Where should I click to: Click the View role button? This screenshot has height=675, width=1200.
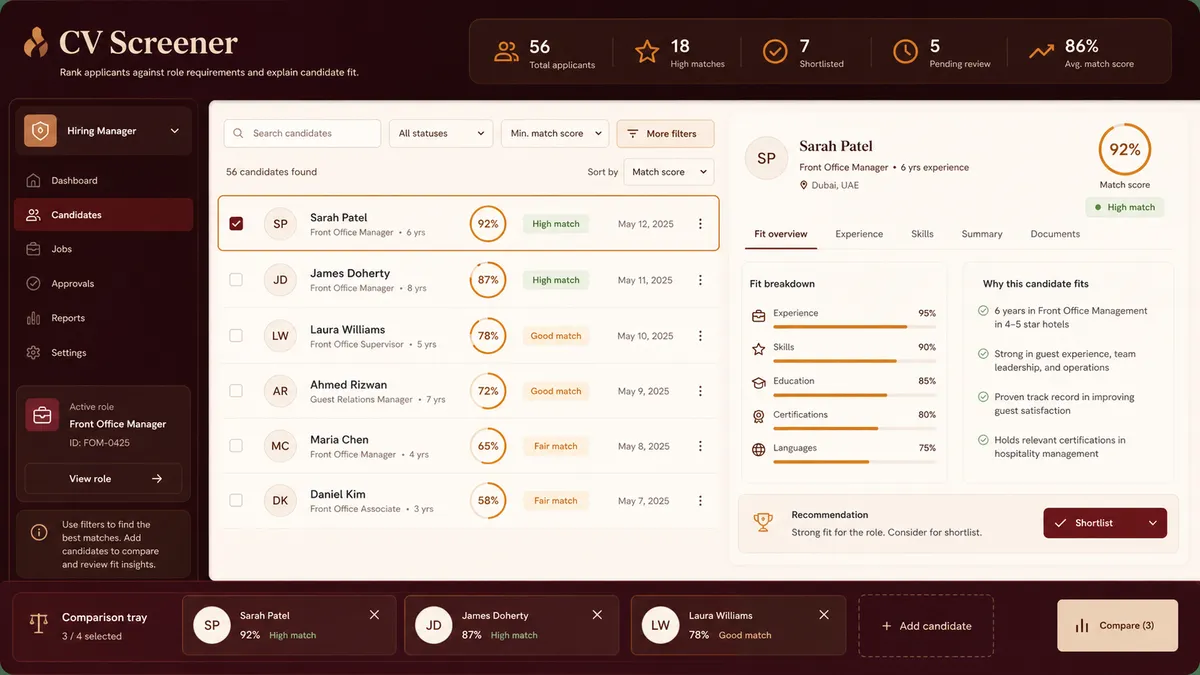click(104, 479)
